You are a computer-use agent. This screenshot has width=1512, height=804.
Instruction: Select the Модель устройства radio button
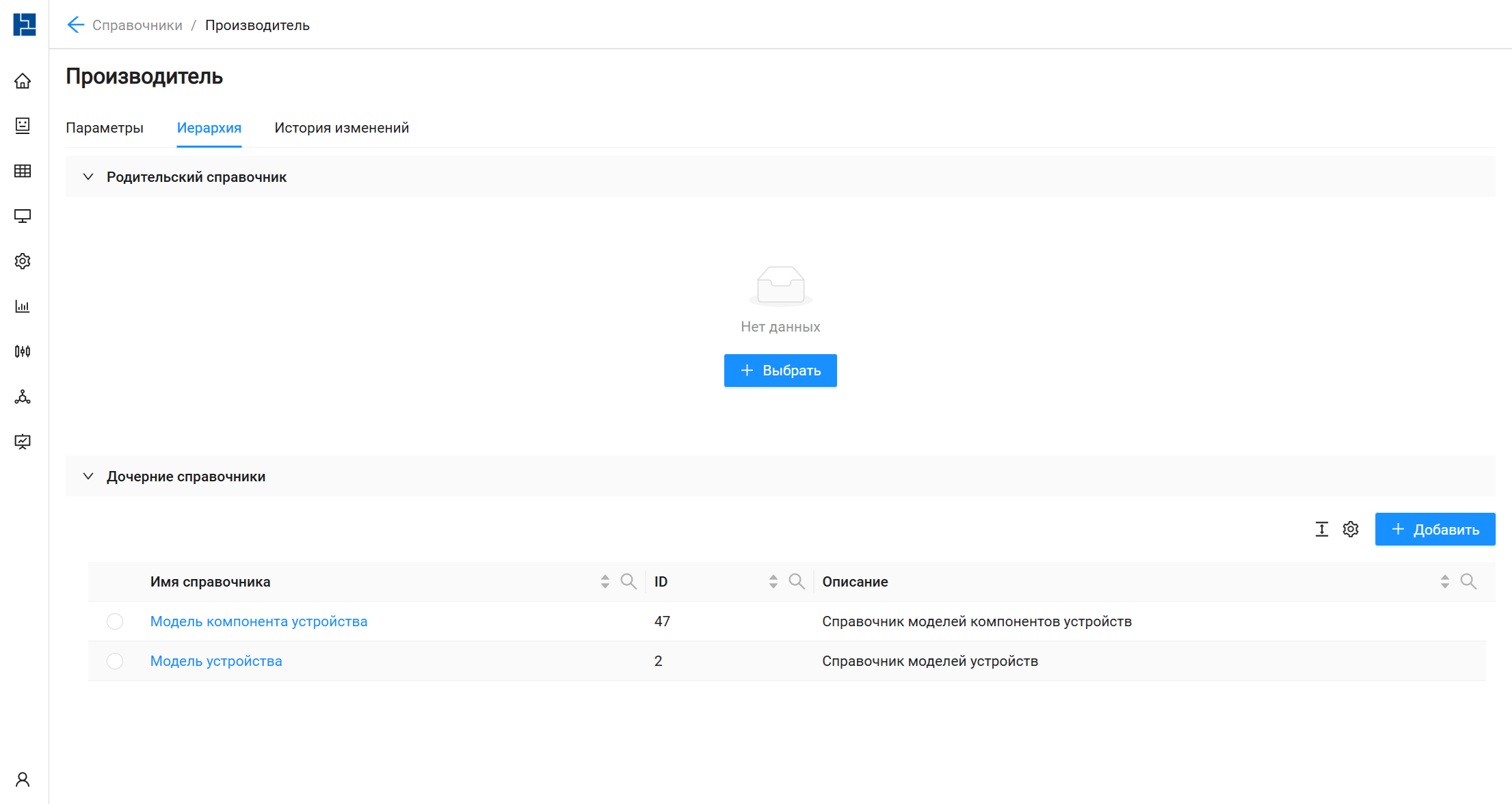pyautogui.click(x=115, y=661)
